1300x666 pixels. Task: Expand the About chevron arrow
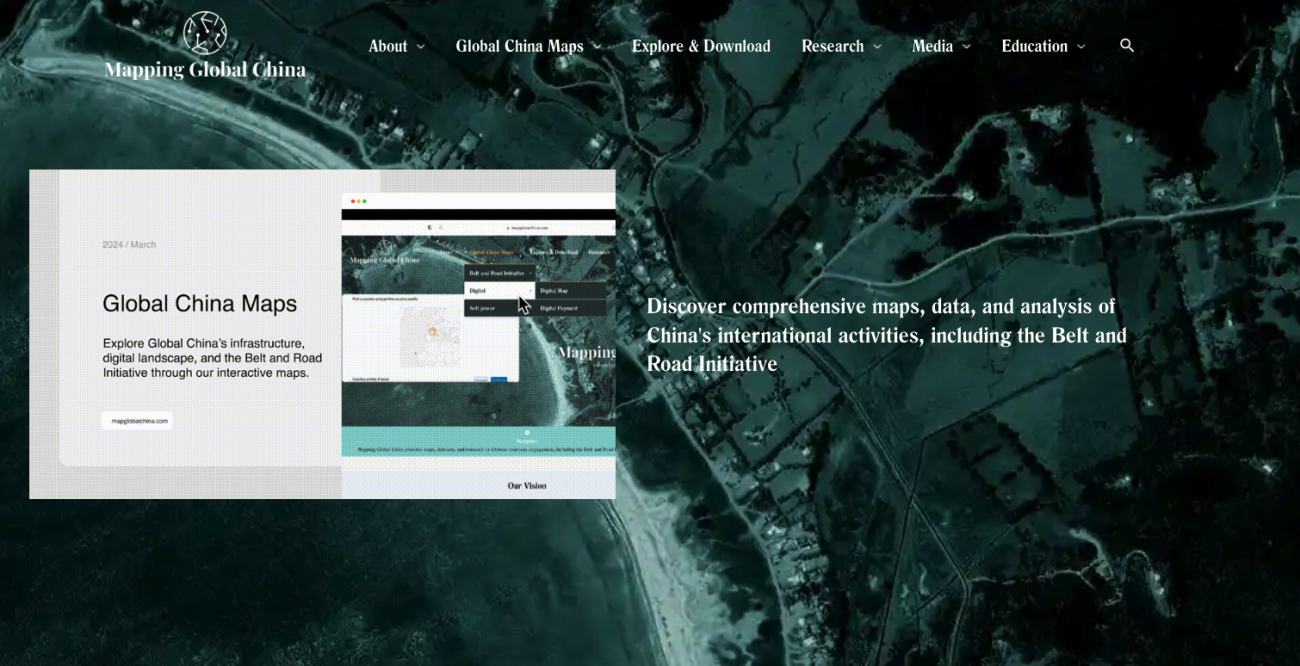(421, 47)
